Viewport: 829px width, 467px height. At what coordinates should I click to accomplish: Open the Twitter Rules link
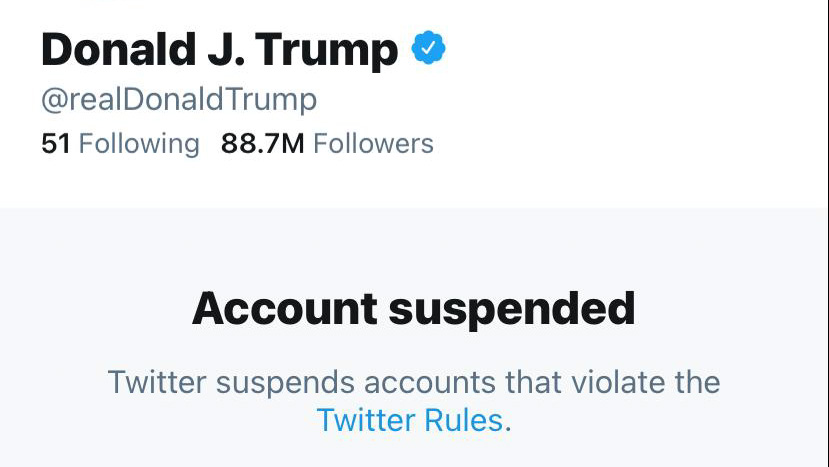click(x=410, y=420)
